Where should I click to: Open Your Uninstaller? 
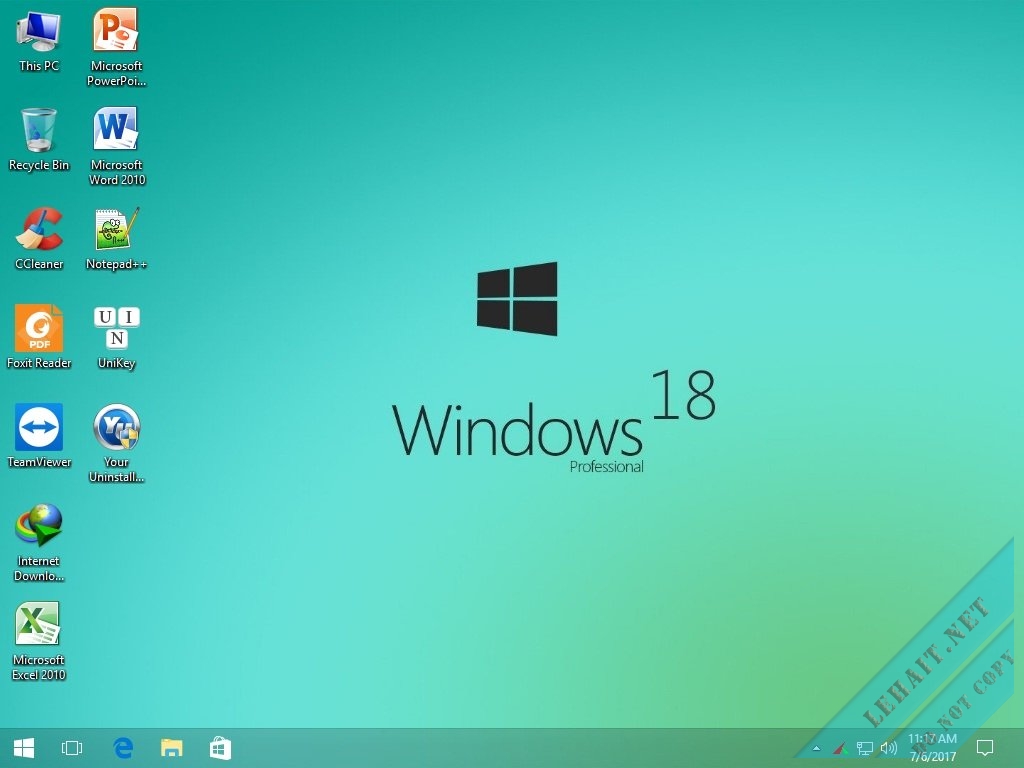pyautogui.click(x=115, y=430)
